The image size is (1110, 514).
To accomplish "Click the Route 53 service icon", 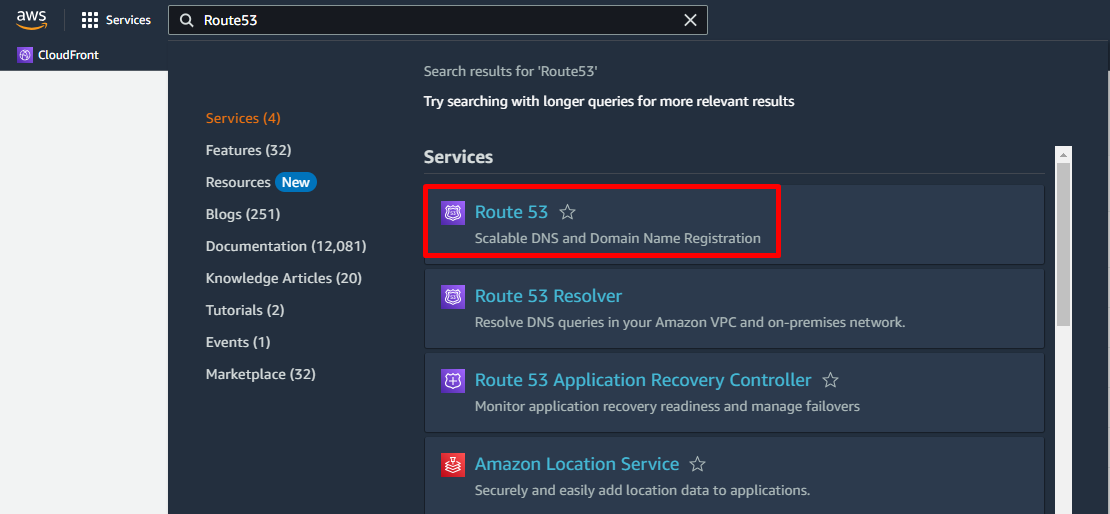I will (x=453, y=213).
